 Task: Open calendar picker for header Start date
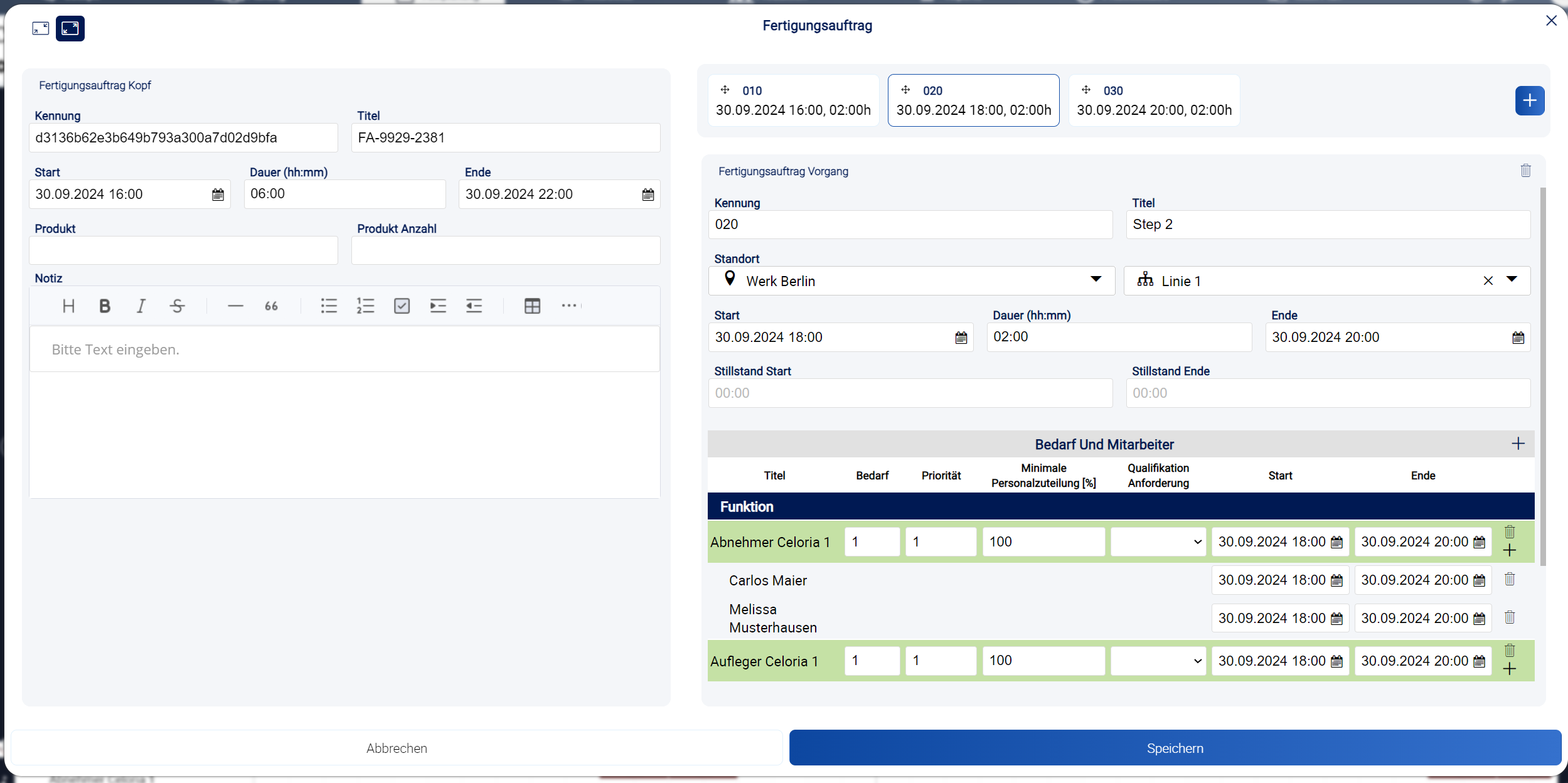(x=218, y=194)
